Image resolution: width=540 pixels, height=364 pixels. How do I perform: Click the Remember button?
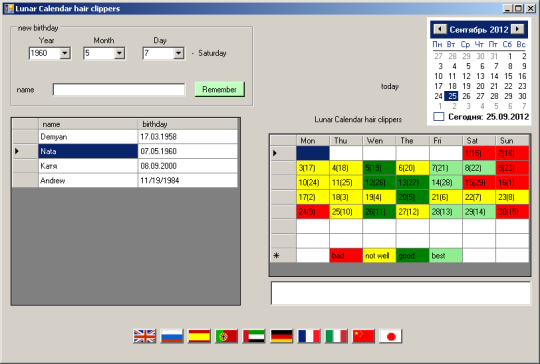220,90
